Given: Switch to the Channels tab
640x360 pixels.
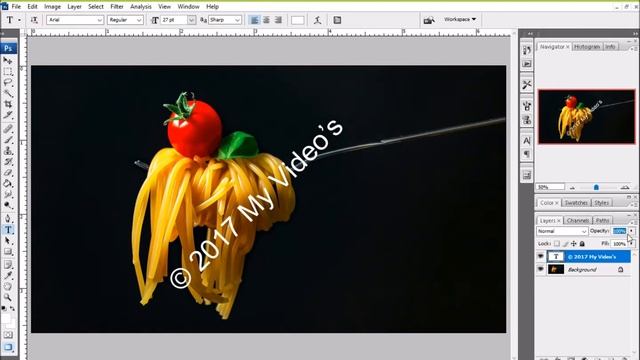Looking at the screenshot, I should [578, 220].
